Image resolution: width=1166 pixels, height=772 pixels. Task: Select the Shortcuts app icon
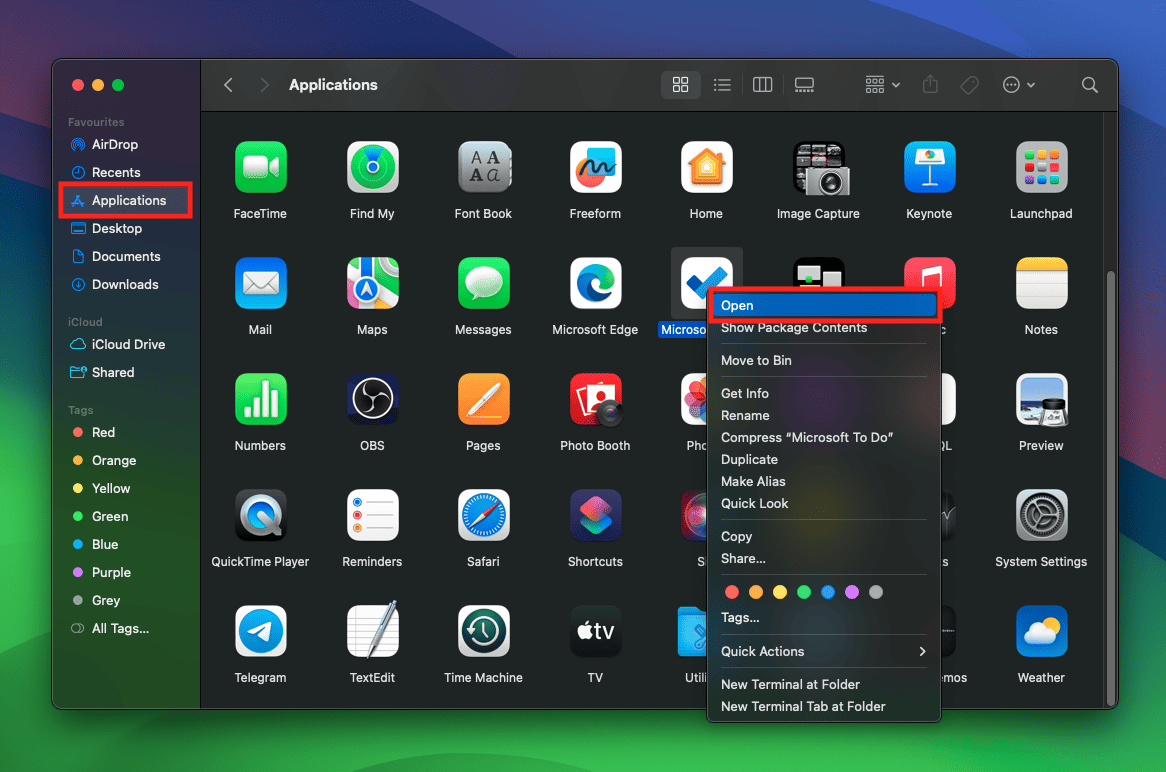595,515
